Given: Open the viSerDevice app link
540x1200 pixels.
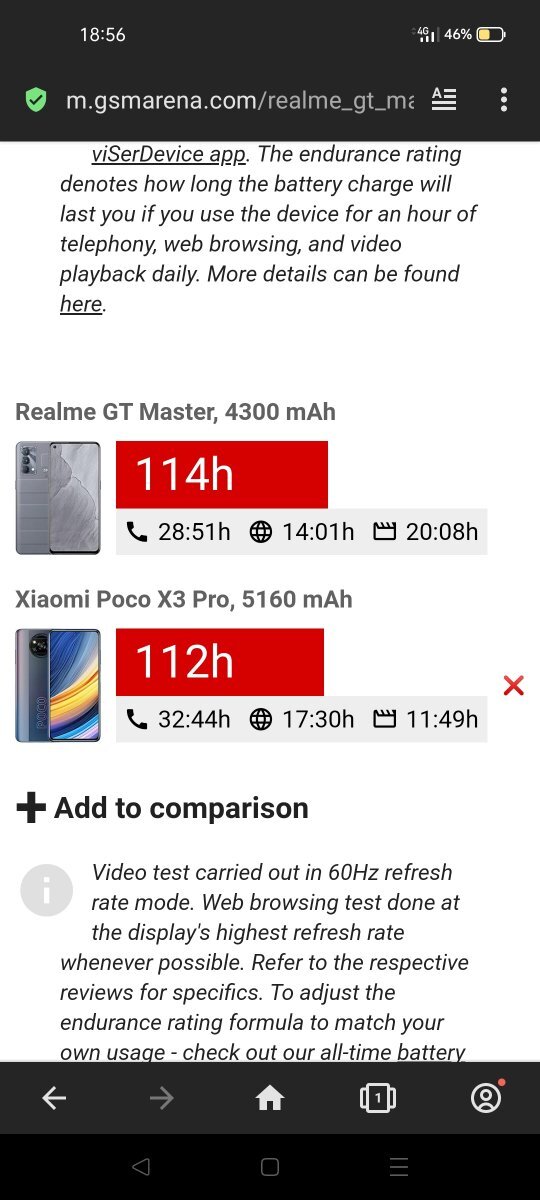Looking at the screenshot, I should (x=169, y=154).
